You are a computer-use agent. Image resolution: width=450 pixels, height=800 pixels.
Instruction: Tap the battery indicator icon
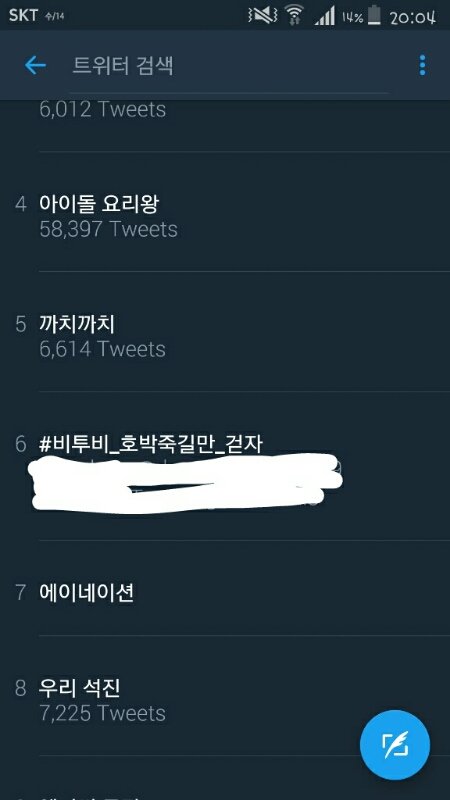(x=374, y=15)
